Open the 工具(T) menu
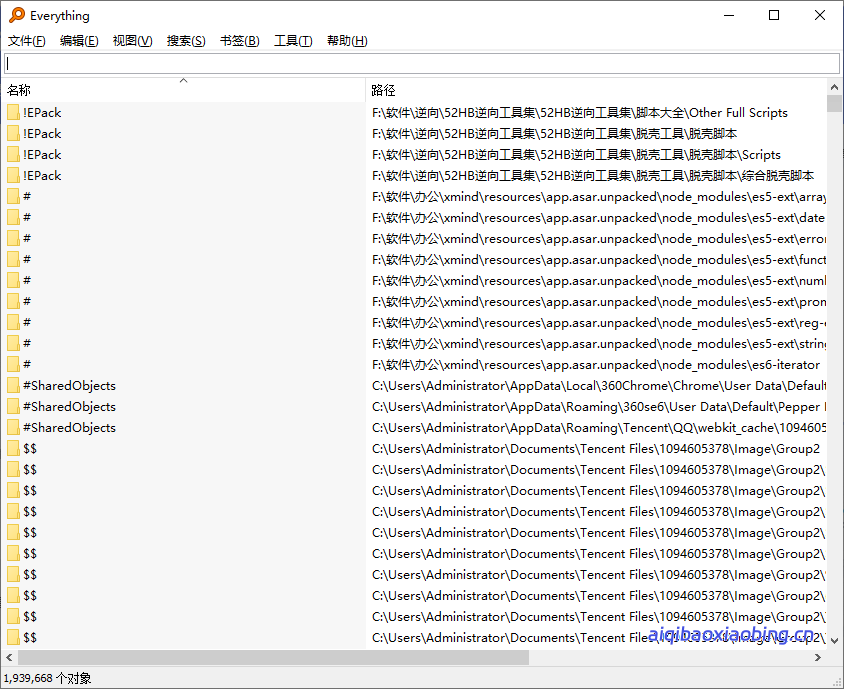Image resolution: width=844 pixels, height=689 pixels. [293, 41]
